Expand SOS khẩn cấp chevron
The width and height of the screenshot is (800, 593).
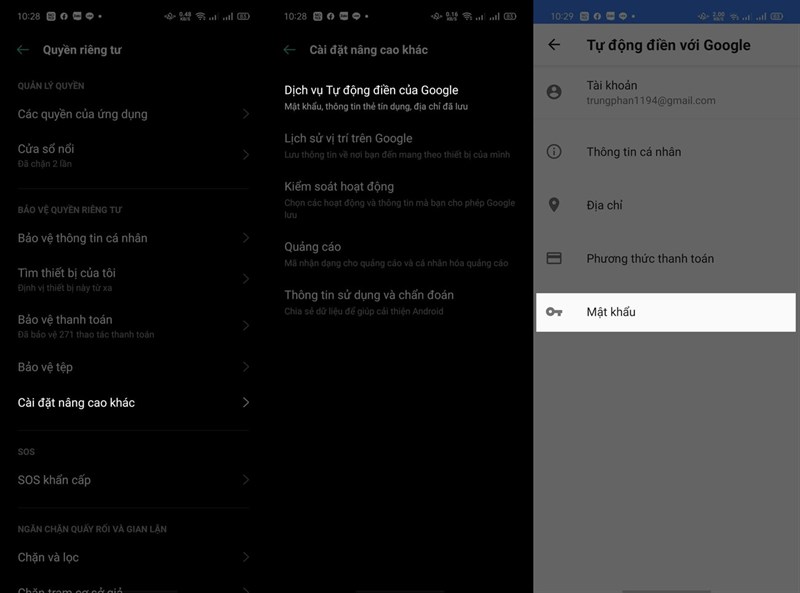[246, 480]
